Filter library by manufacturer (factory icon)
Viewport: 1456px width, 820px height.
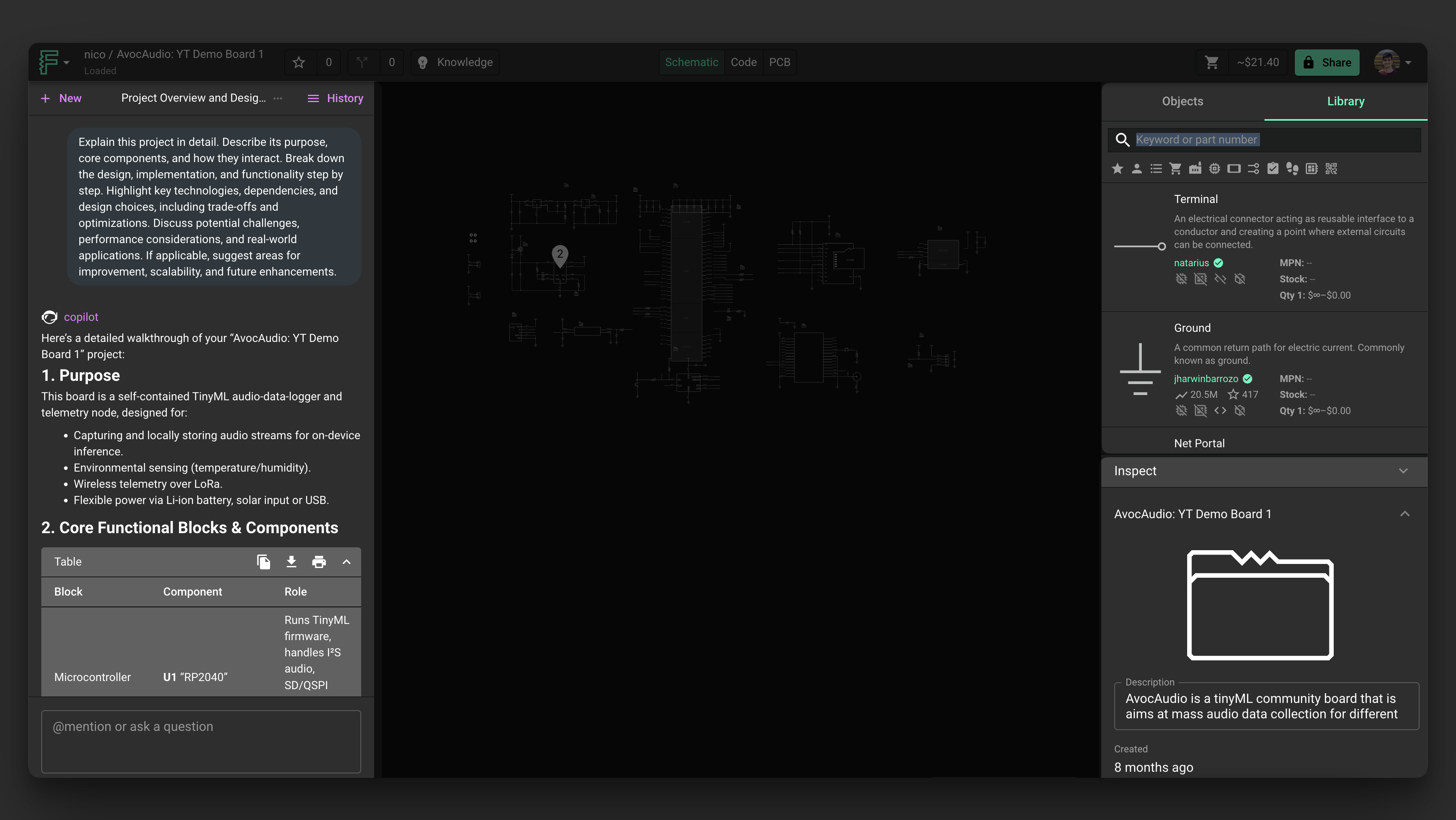point(1195,169)
